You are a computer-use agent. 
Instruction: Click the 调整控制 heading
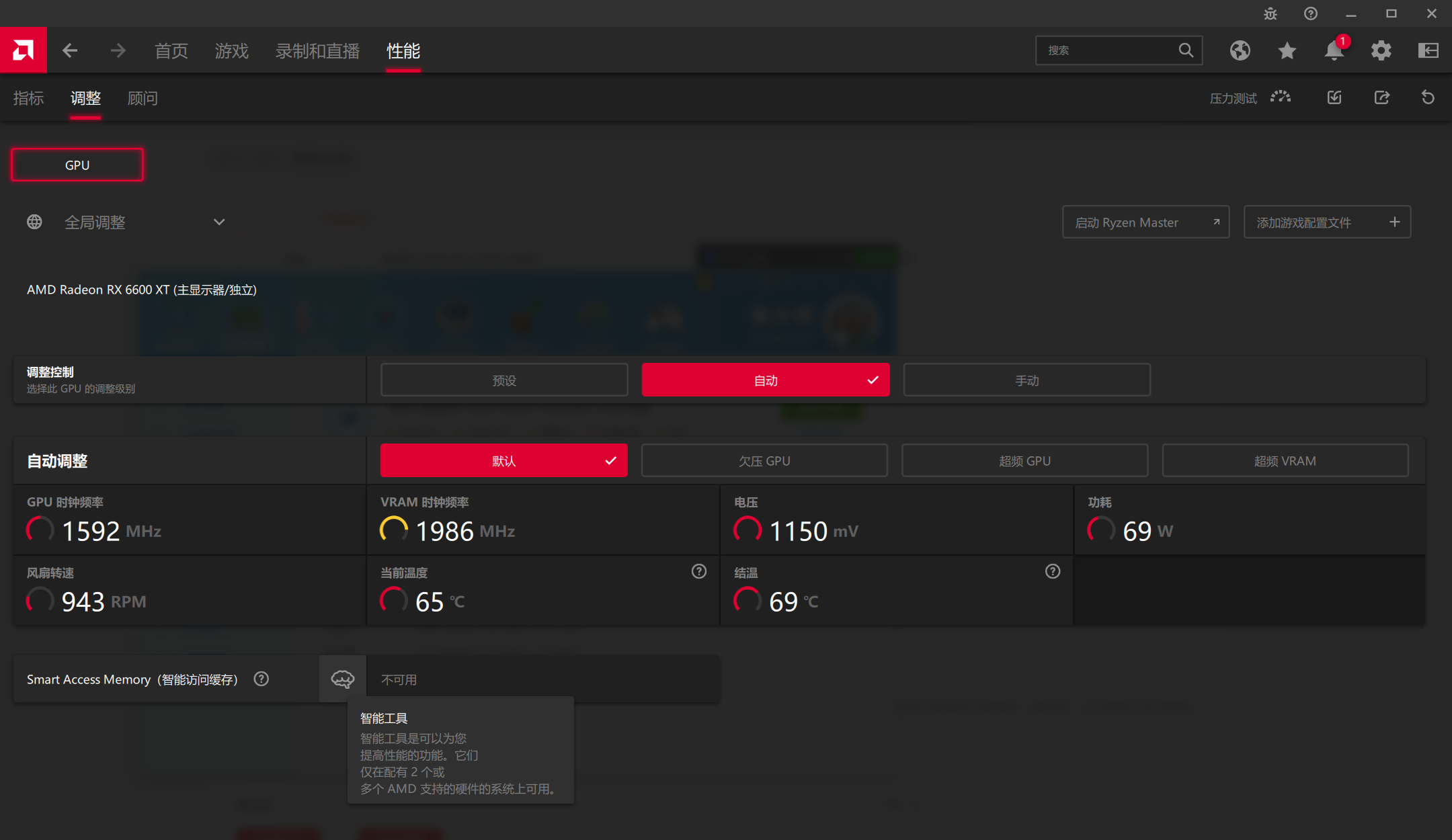point(50,372)
